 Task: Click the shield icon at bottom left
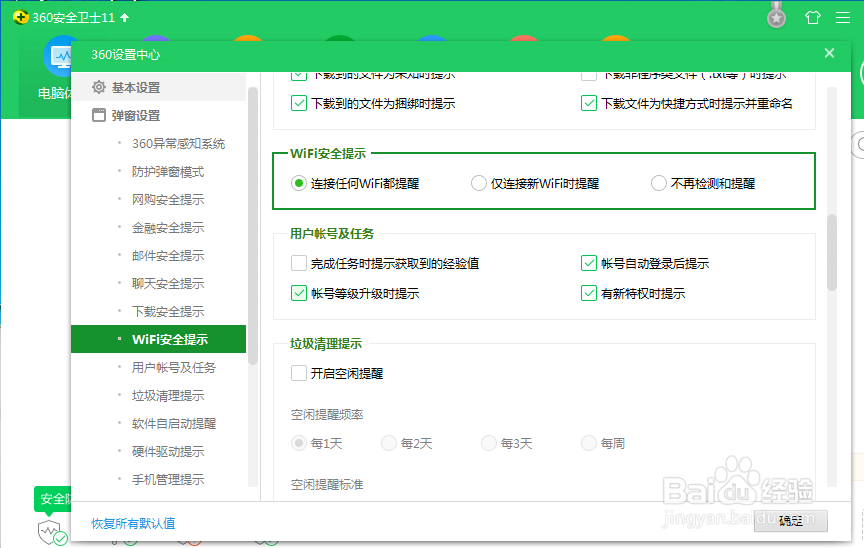pos(50,532)
